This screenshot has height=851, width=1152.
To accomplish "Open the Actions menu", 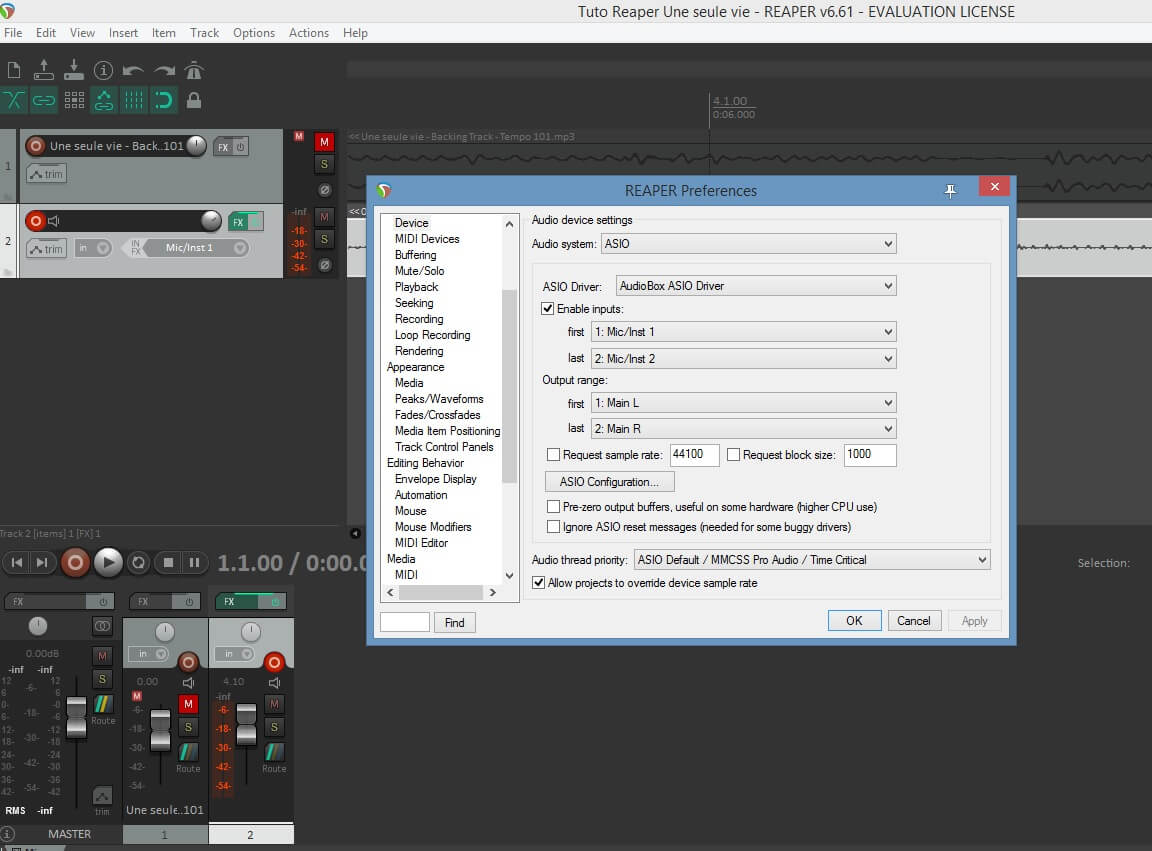I will (309, 33).
